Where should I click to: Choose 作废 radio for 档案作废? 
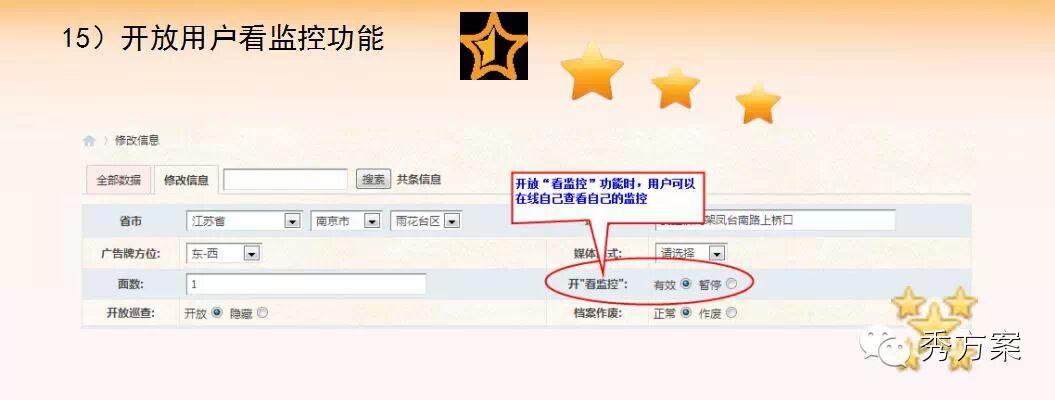(731, 313)
